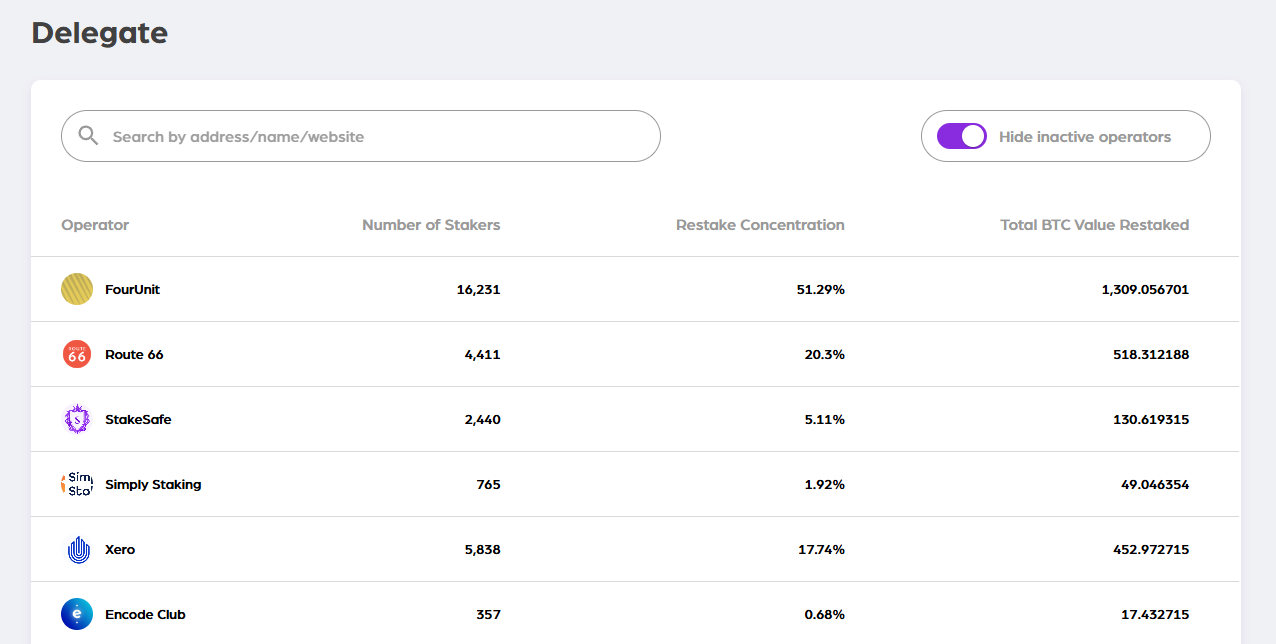Sort by Number of Stakers column

coord(431,225)
